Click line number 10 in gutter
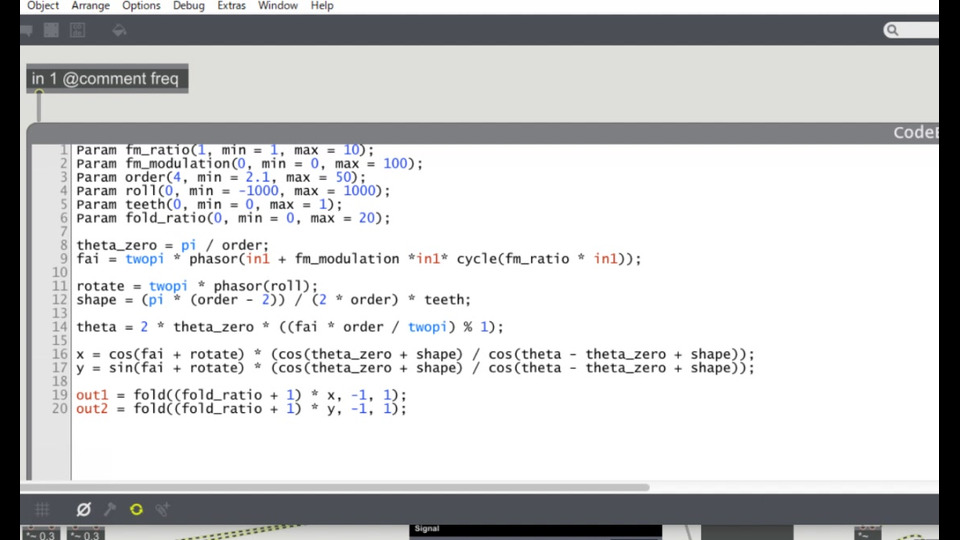This screenshot has height=540, width=960. click(x=59, y=272)
